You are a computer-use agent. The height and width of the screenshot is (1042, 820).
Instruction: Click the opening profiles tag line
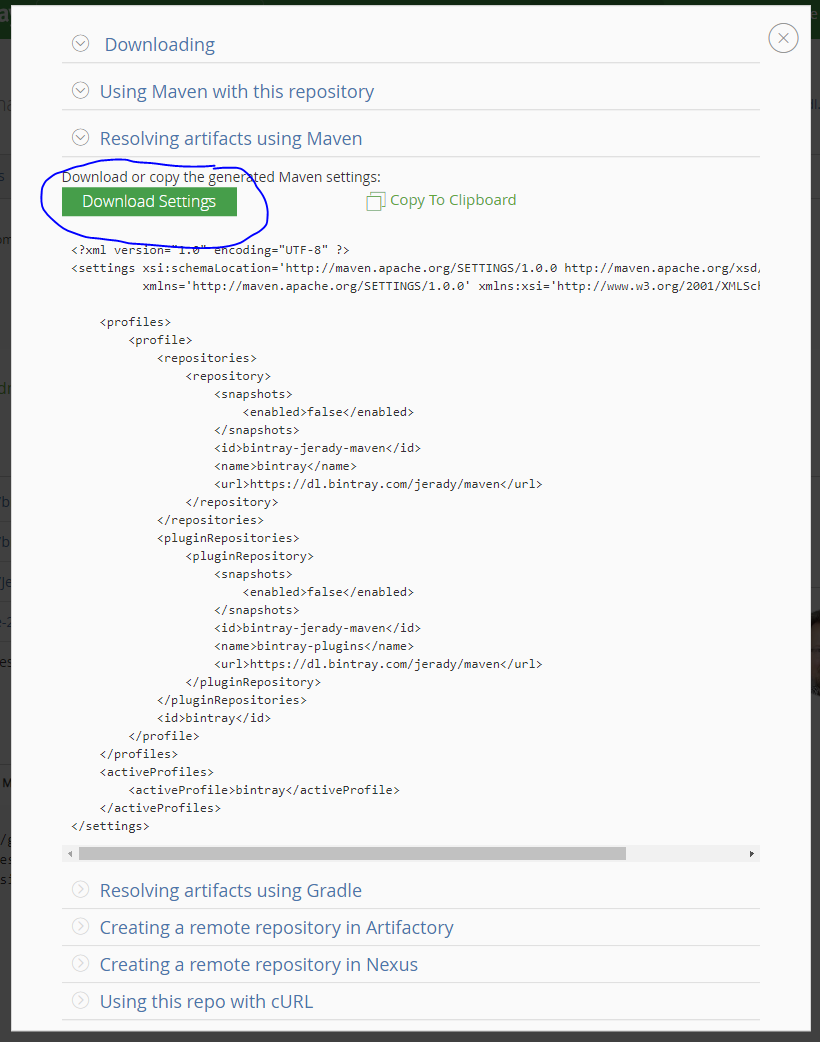click(x=135, y=322)
